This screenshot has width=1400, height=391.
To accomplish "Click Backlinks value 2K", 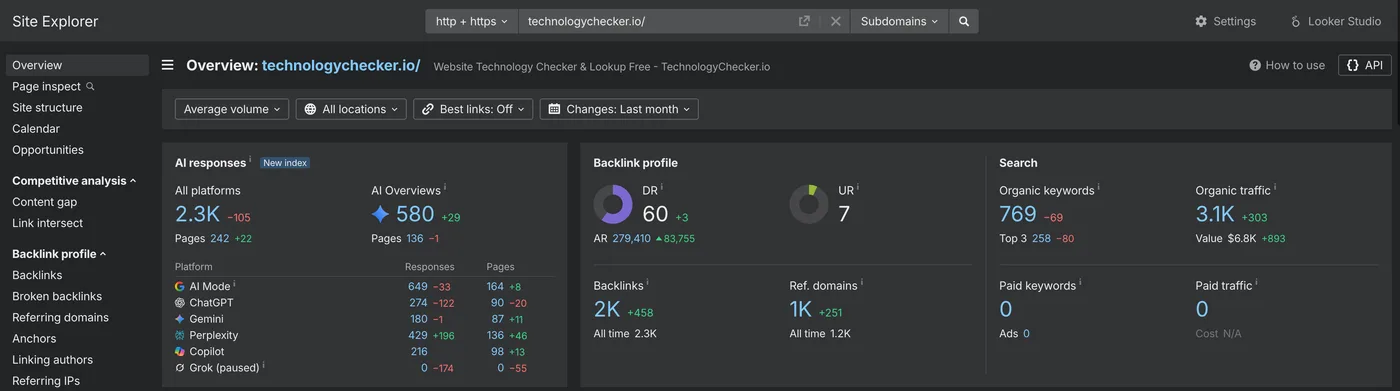I will tap(607, 310).
